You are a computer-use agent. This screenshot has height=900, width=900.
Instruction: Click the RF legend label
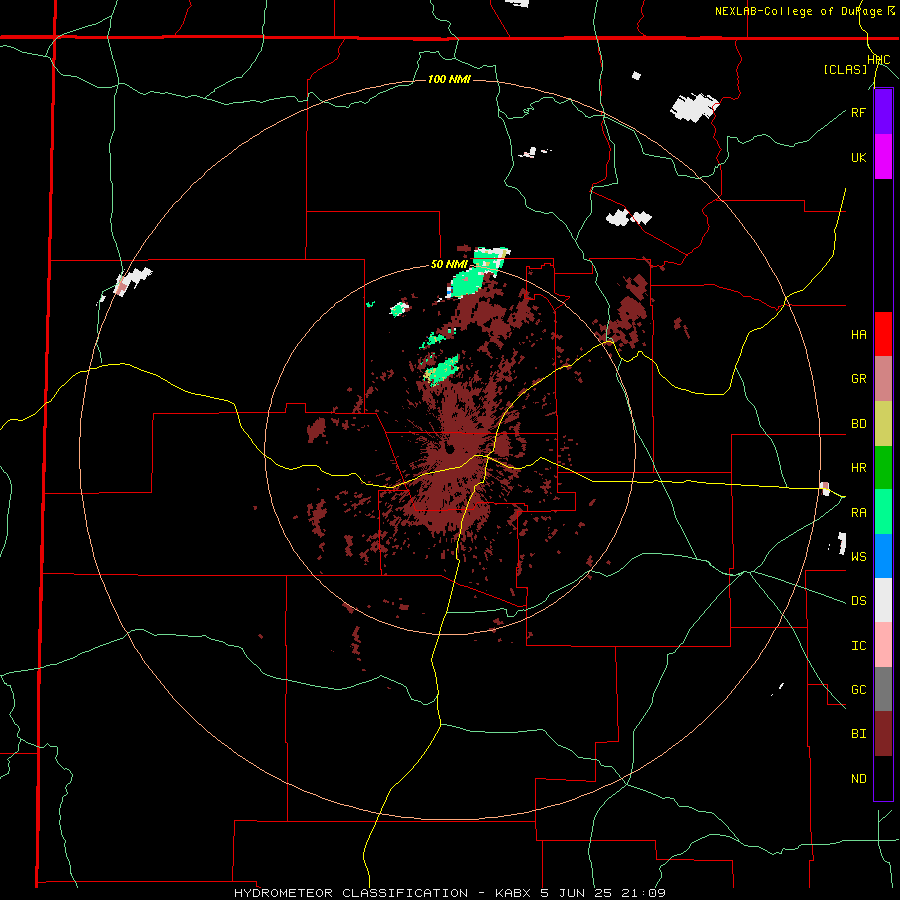859,112
